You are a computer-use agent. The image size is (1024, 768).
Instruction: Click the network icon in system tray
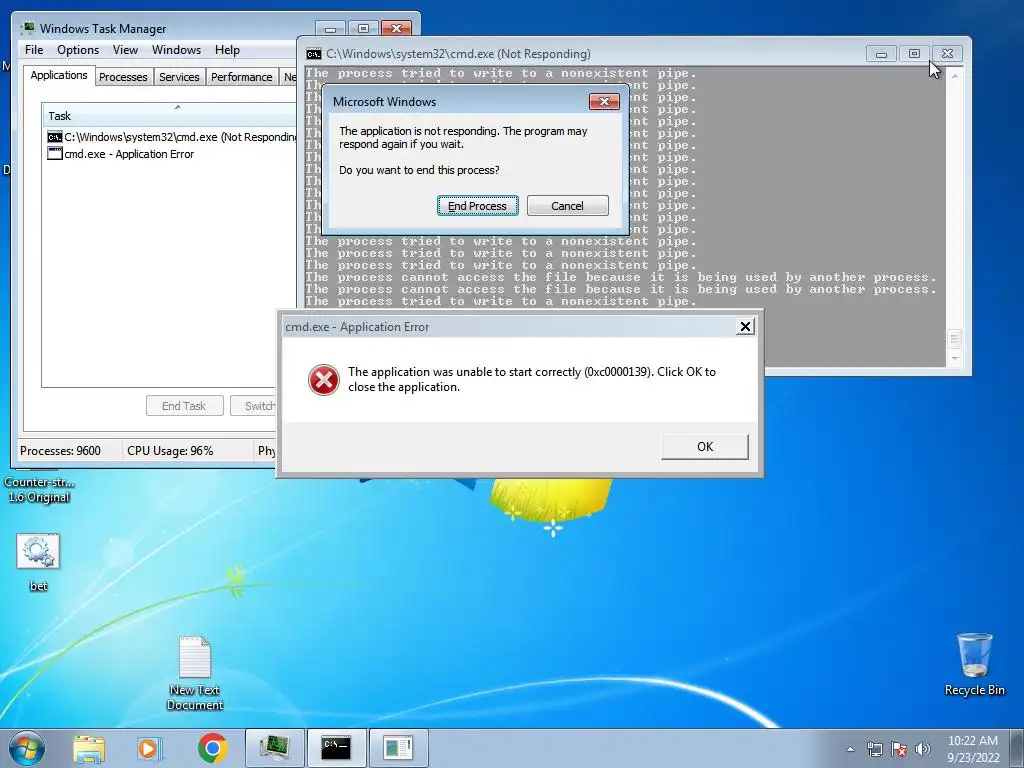tap(874, 749)
